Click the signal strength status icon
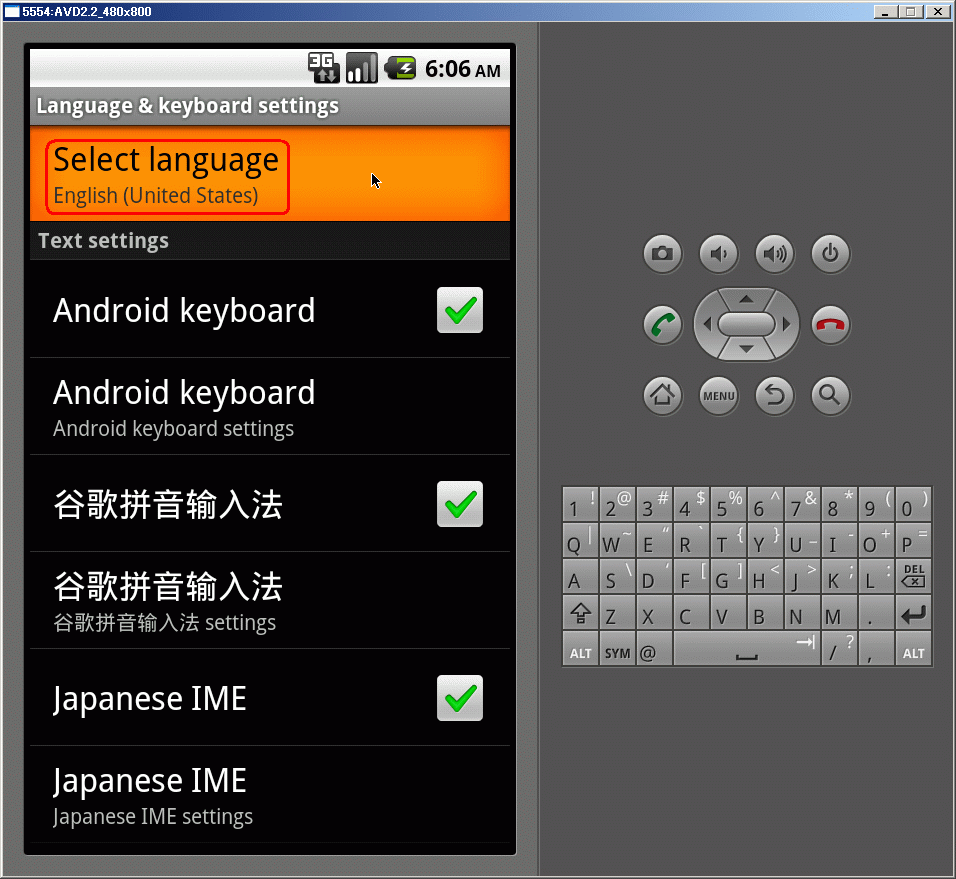 pos(362,68)
